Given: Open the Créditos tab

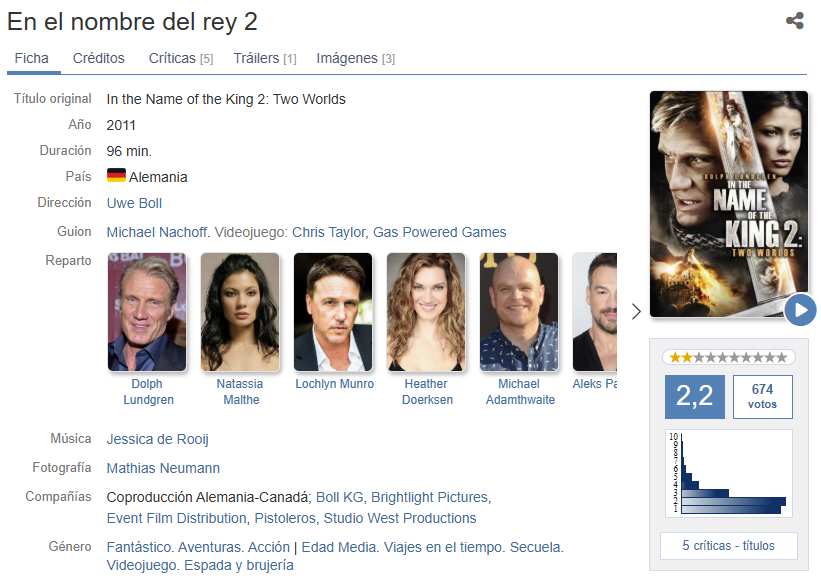Looking at the screenshot, I should tap(98, 58).
